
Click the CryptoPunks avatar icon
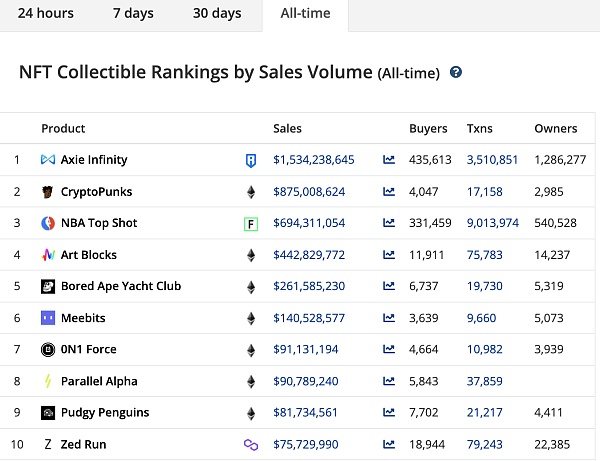pos(48,192)
